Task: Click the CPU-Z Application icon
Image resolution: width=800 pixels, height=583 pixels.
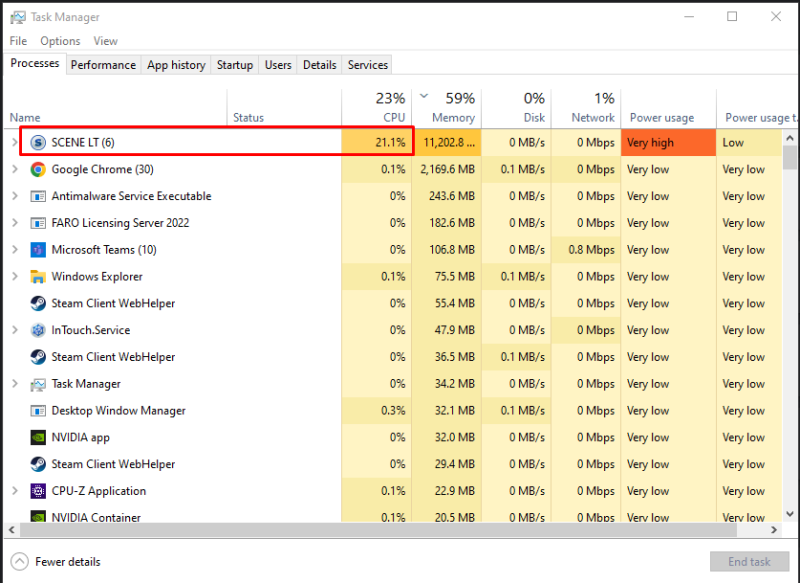Action: (x=38, y=491)
